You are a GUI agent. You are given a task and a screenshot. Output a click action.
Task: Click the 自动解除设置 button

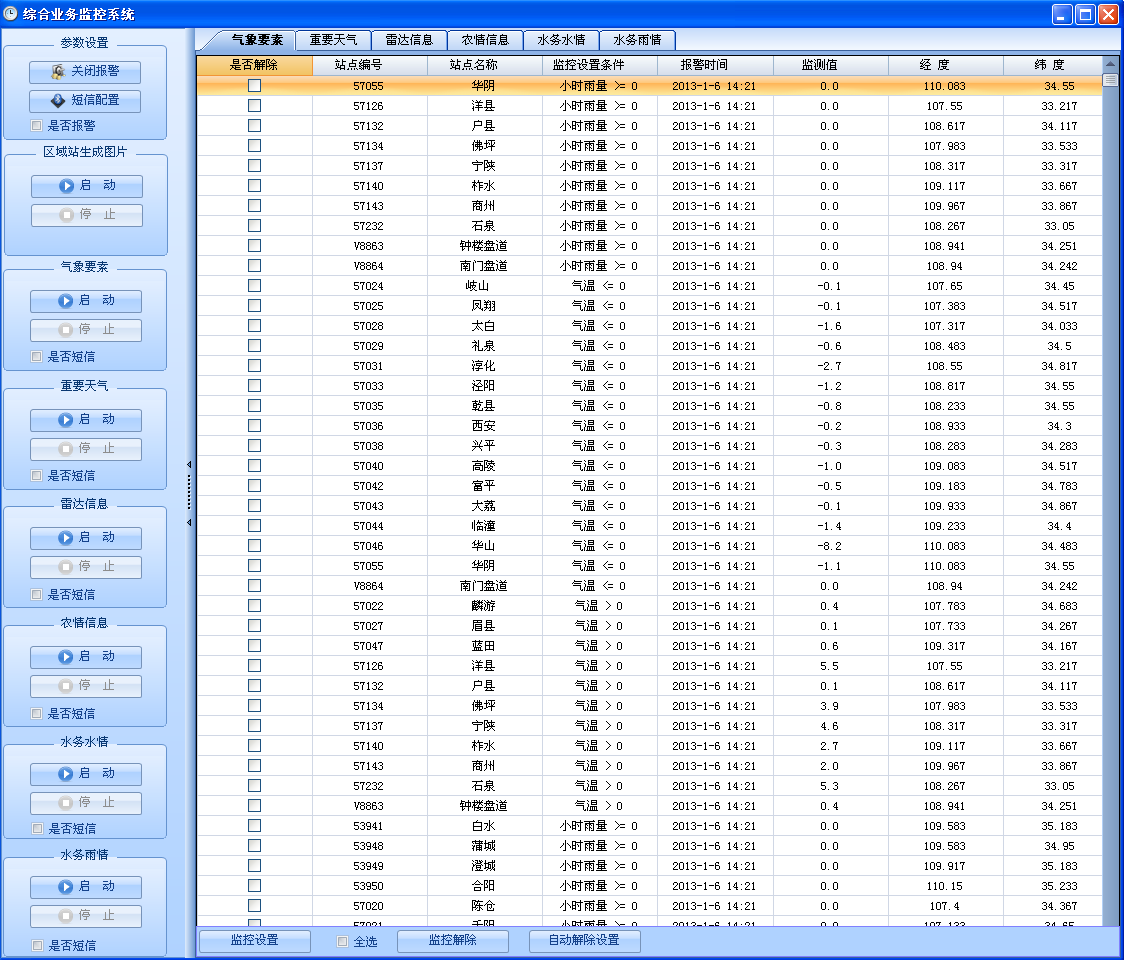[585, 941]
